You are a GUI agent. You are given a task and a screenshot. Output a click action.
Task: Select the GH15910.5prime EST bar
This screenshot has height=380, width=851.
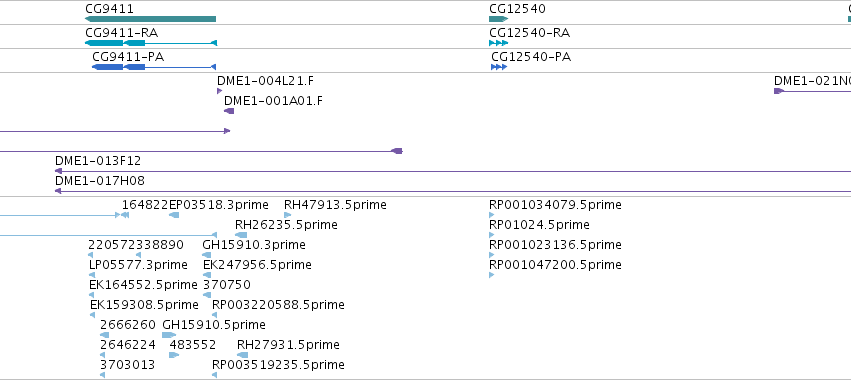(169, 335)
